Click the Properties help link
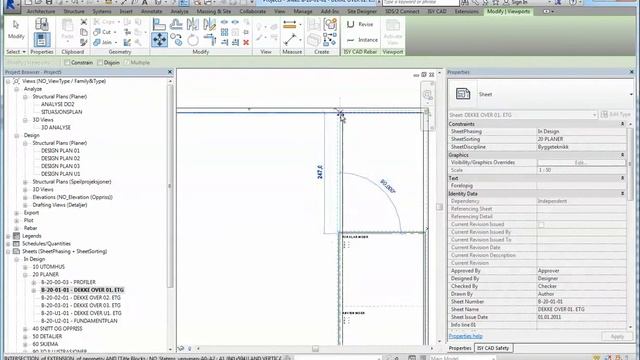Viewport: 640px width, 360px height. (x=465, y=336)
